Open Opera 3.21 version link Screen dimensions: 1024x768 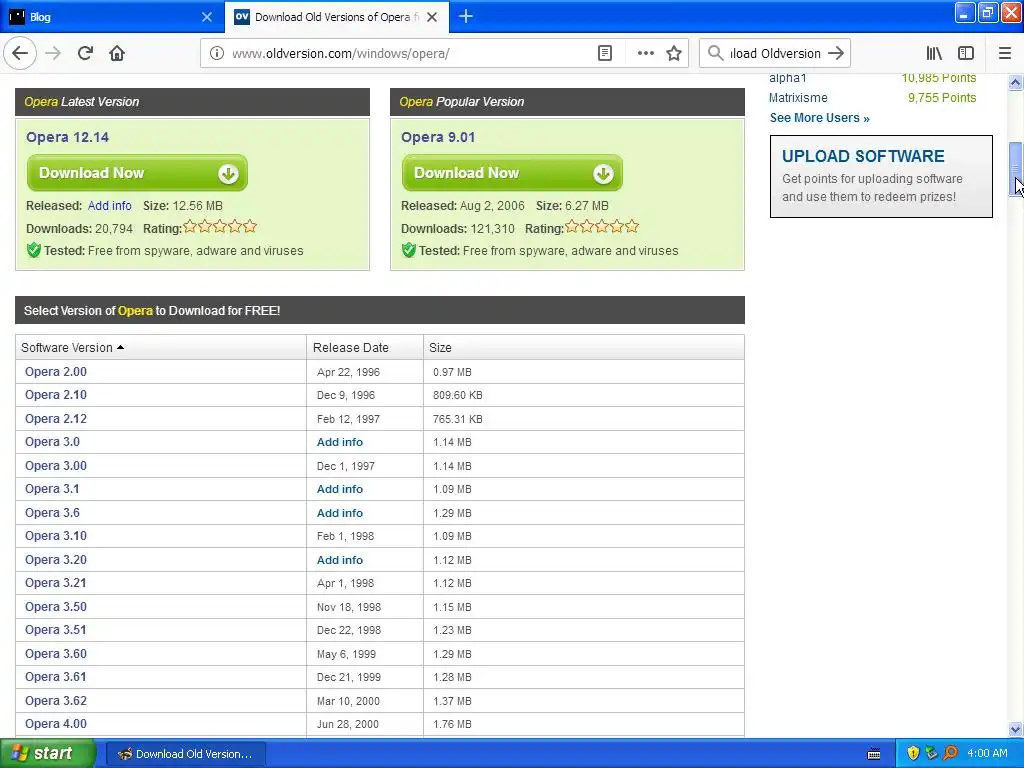point(56,583)
